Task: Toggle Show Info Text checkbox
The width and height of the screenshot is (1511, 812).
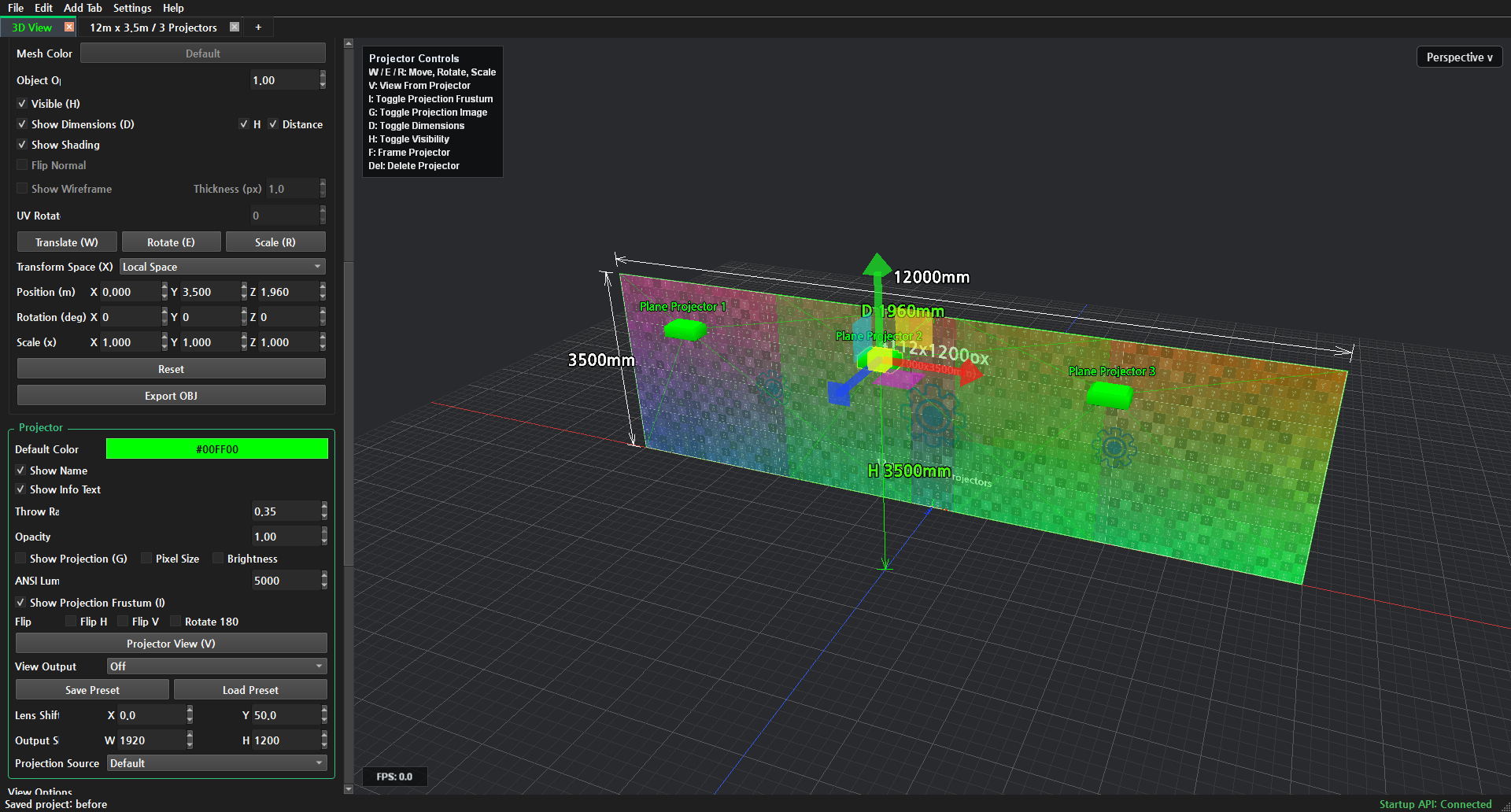Action: click(x=20, y=489)
